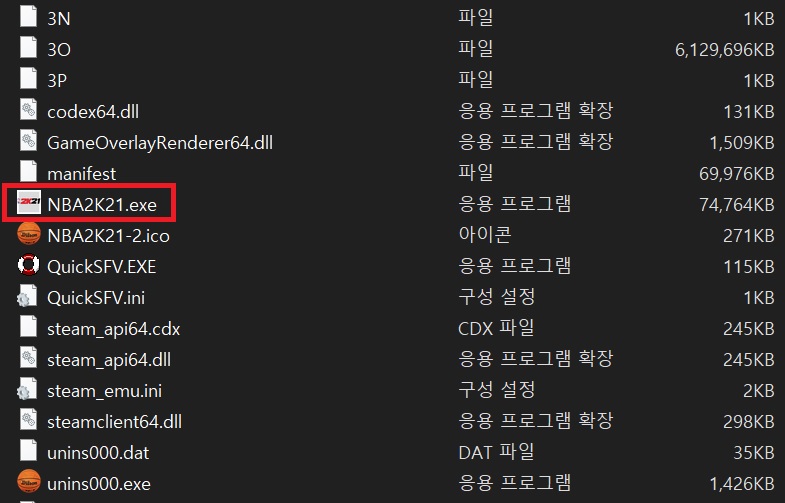Select the codex64.dll gear file icon
785x503 pixels.
click(29, 110)
